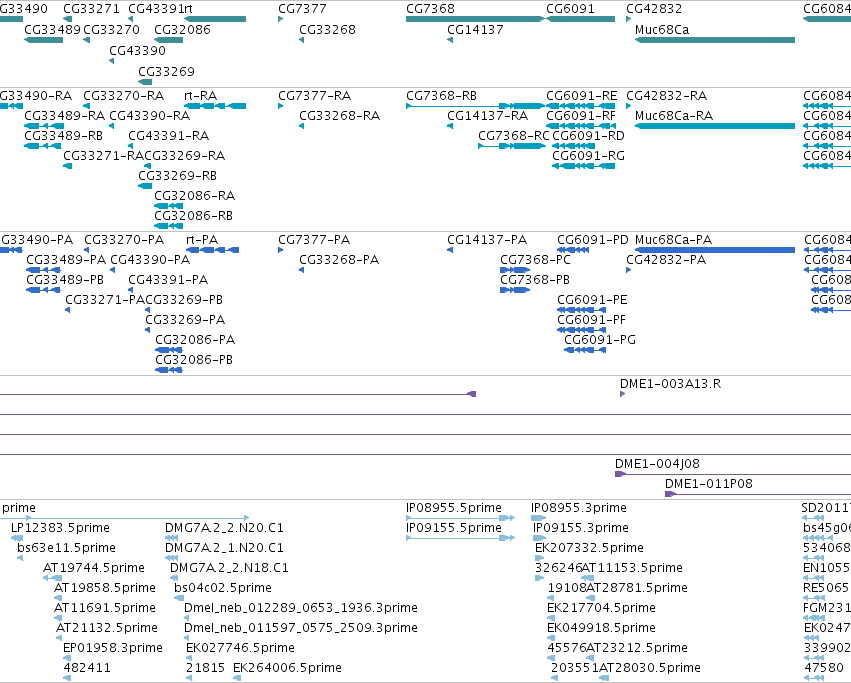851x683 pixels.
Task: Select transcript Muc68Ca-RA label
Action: pos(674,116)
